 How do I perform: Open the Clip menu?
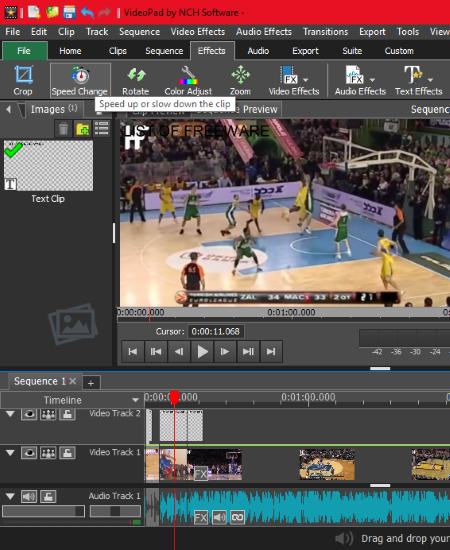point(66,32)
